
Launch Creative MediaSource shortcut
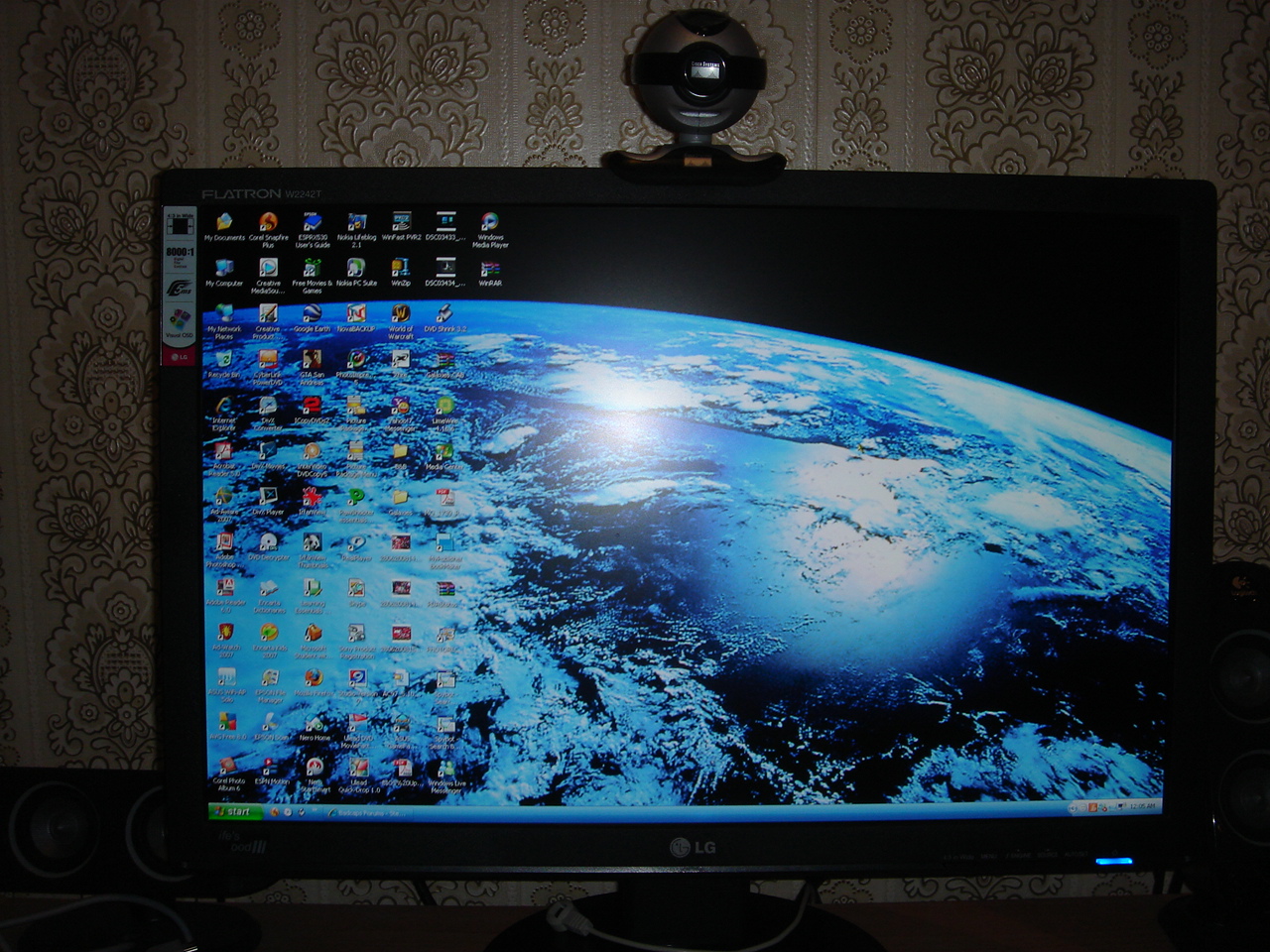268,276
